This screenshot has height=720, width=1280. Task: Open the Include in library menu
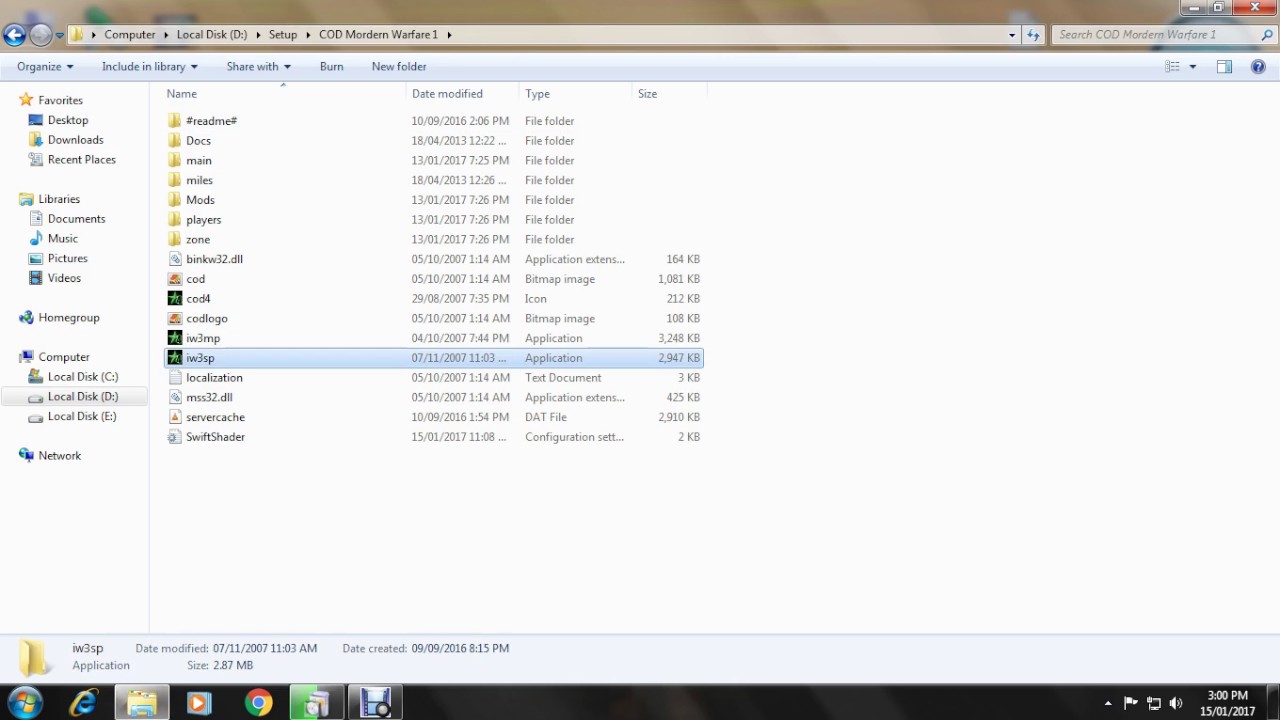pyautogui.click(x=150, y=66)
